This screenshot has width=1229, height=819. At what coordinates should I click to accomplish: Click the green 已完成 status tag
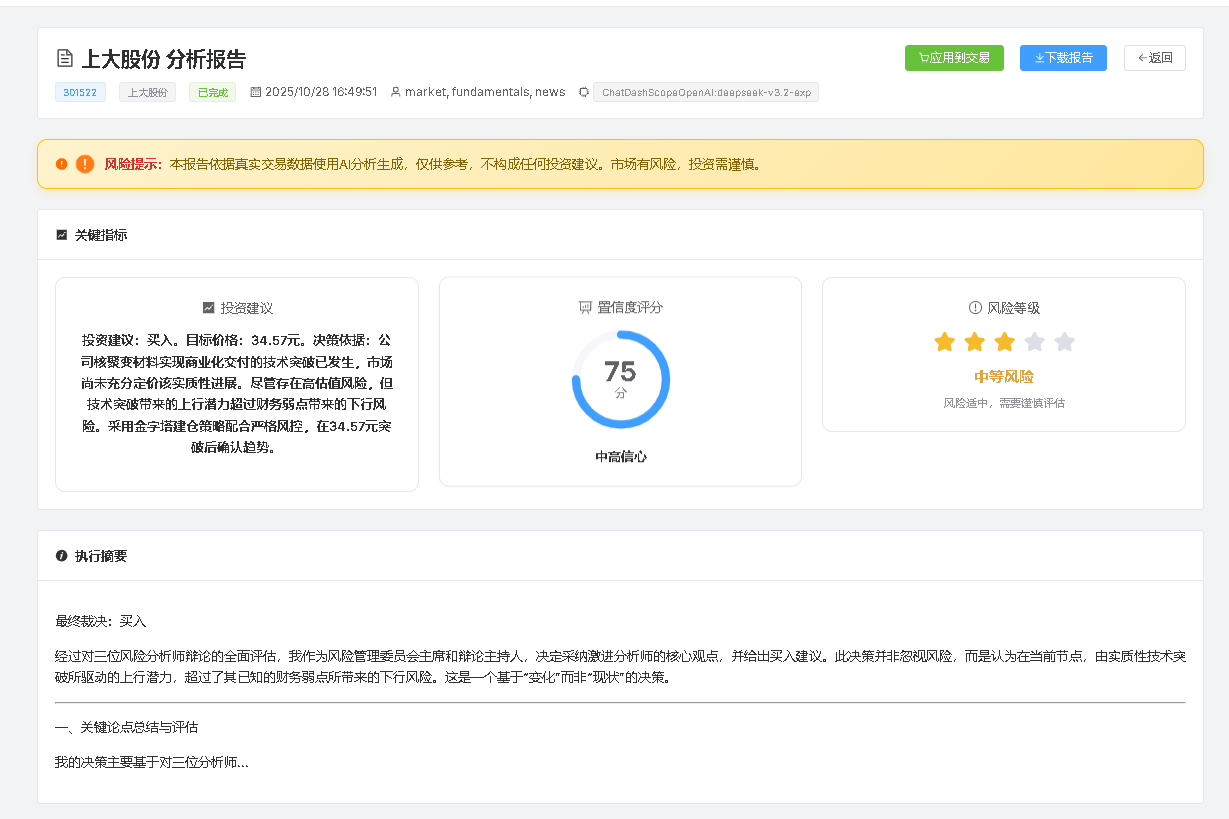(212, 92)
